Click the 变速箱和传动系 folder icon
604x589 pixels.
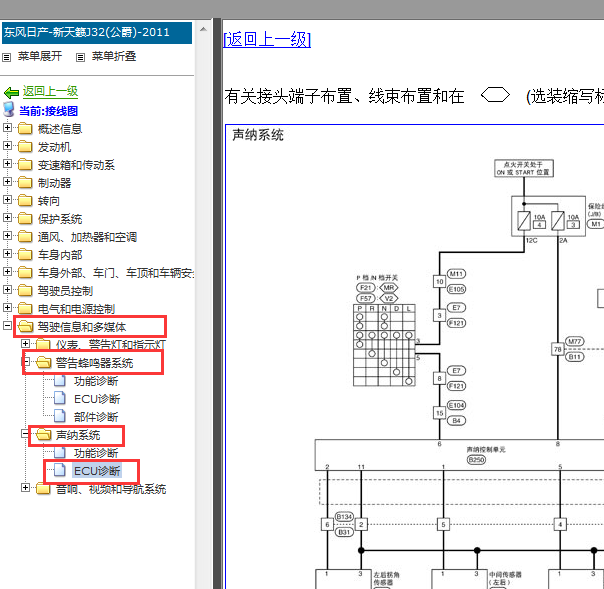click(25, 164)
